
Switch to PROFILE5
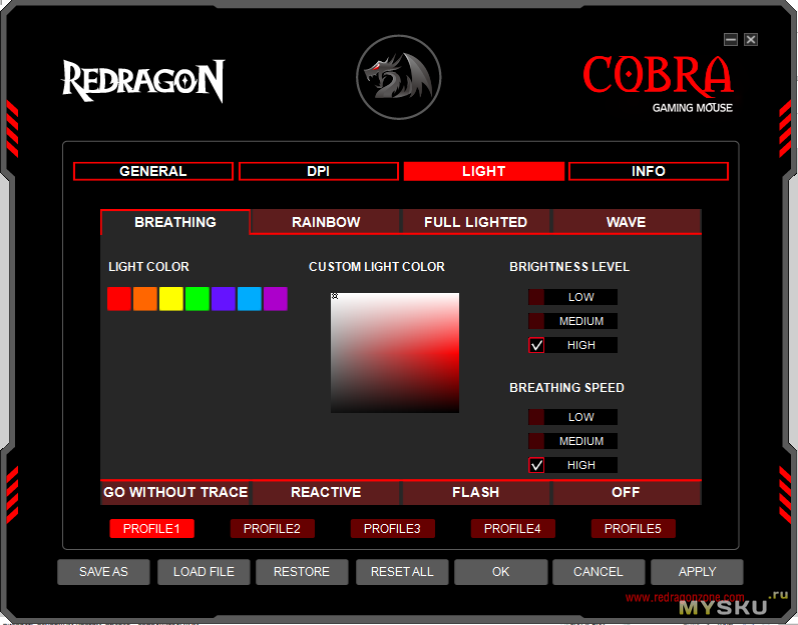633,528
